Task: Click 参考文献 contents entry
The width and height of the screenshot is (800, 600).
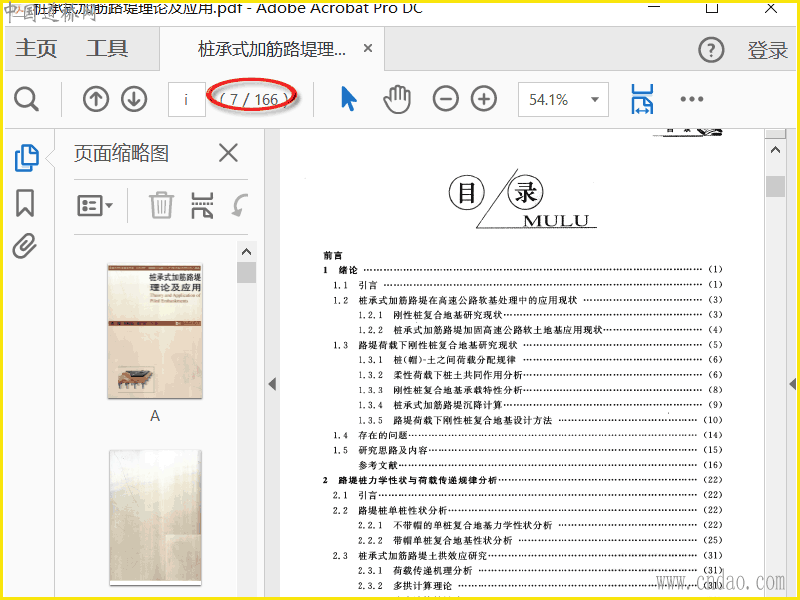Action: click(540, 465)
